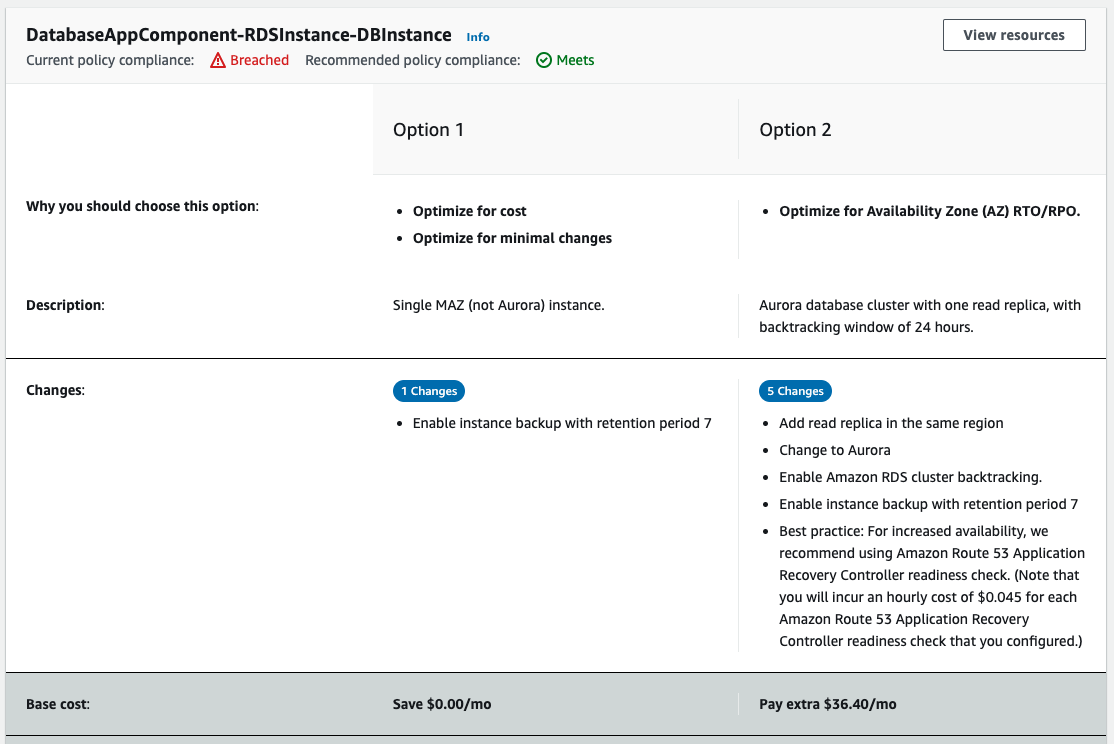
Task: Click the Breached status indicator beside Current policy compliance
Action: pos(249,60)
